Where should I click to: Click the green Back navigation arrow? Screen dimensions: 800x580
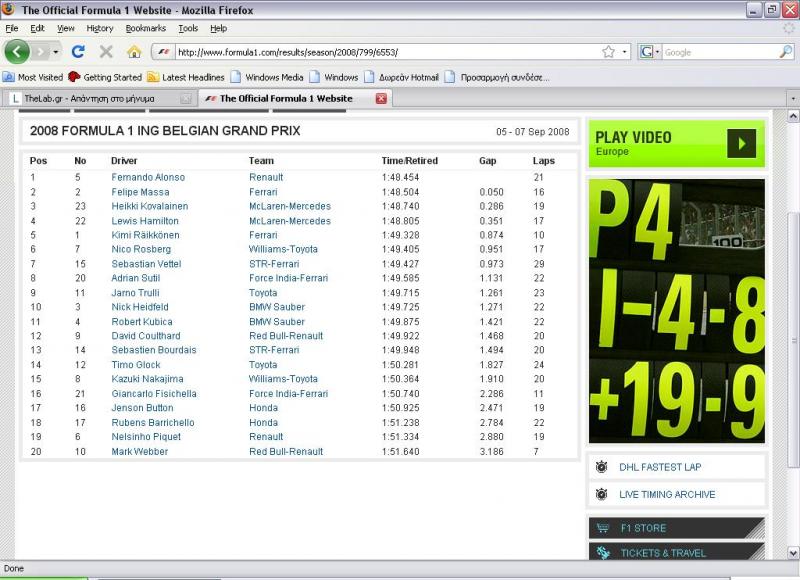point(17,52)
